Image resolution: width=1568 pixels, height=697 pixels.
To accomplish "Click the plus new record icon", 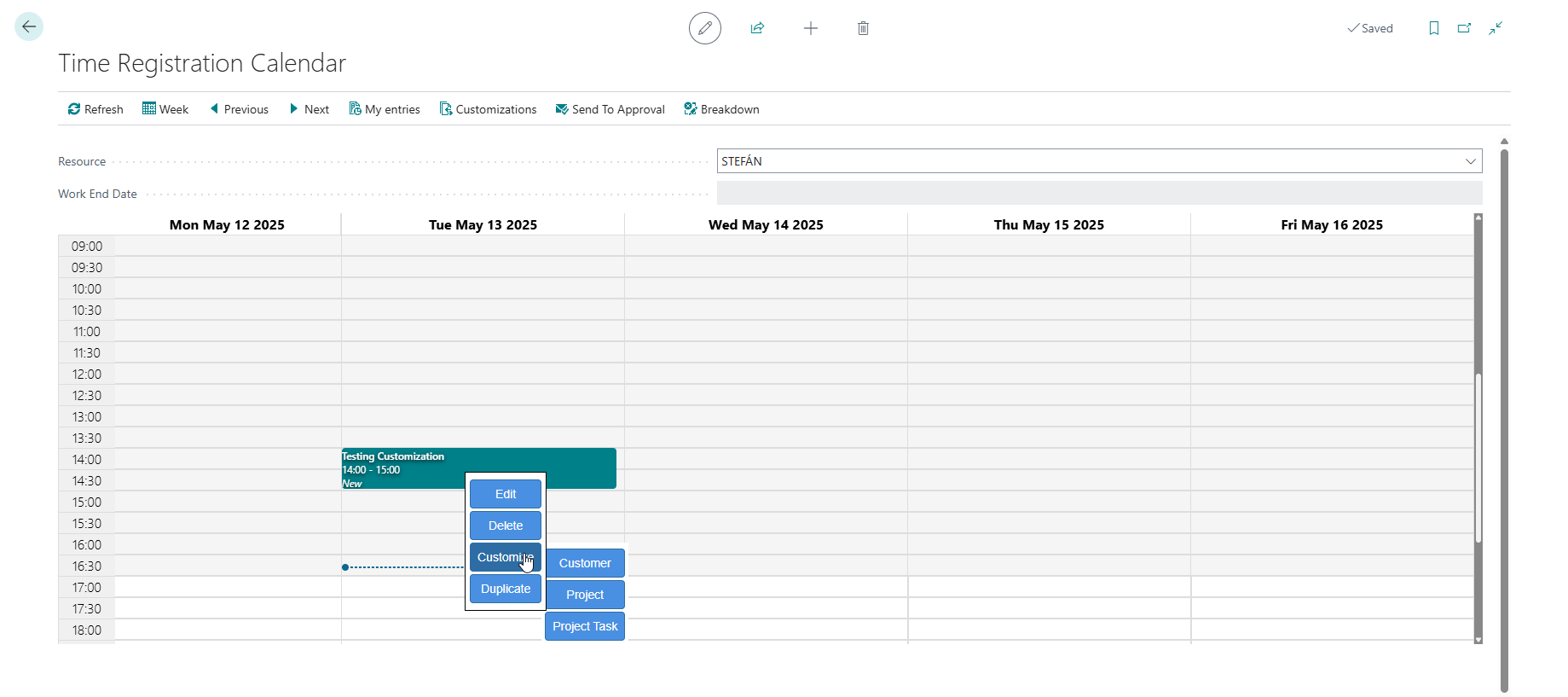I will point(810,28).
